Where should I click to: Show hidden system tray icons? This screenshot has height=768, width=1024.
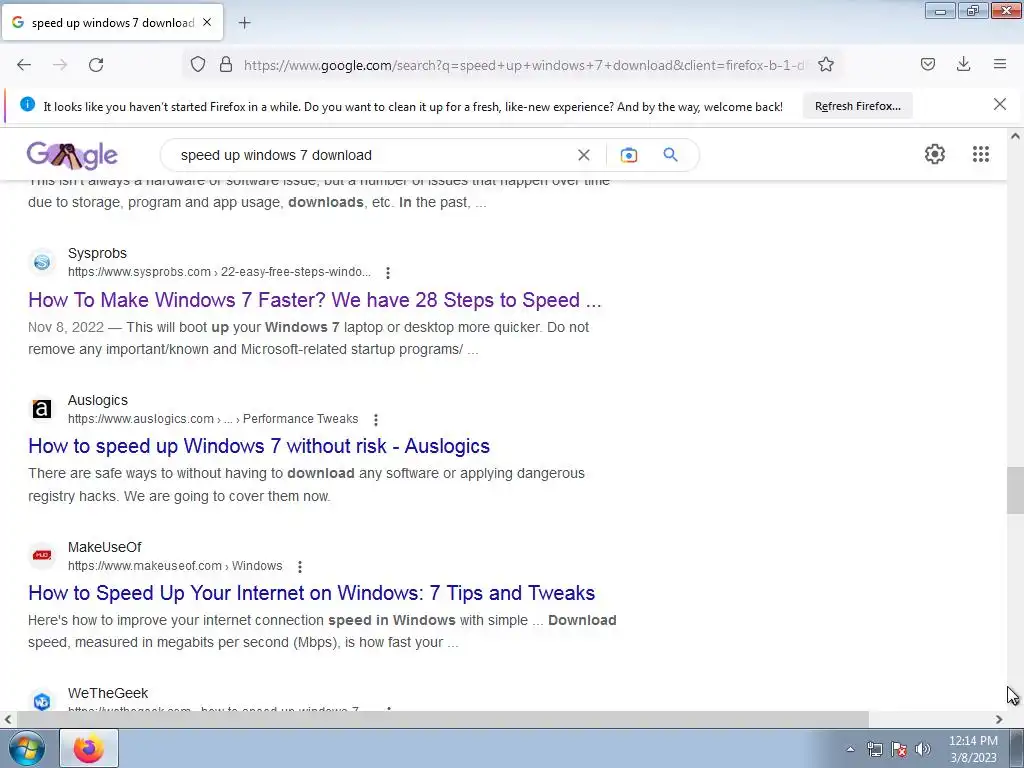tap(850, 749)
